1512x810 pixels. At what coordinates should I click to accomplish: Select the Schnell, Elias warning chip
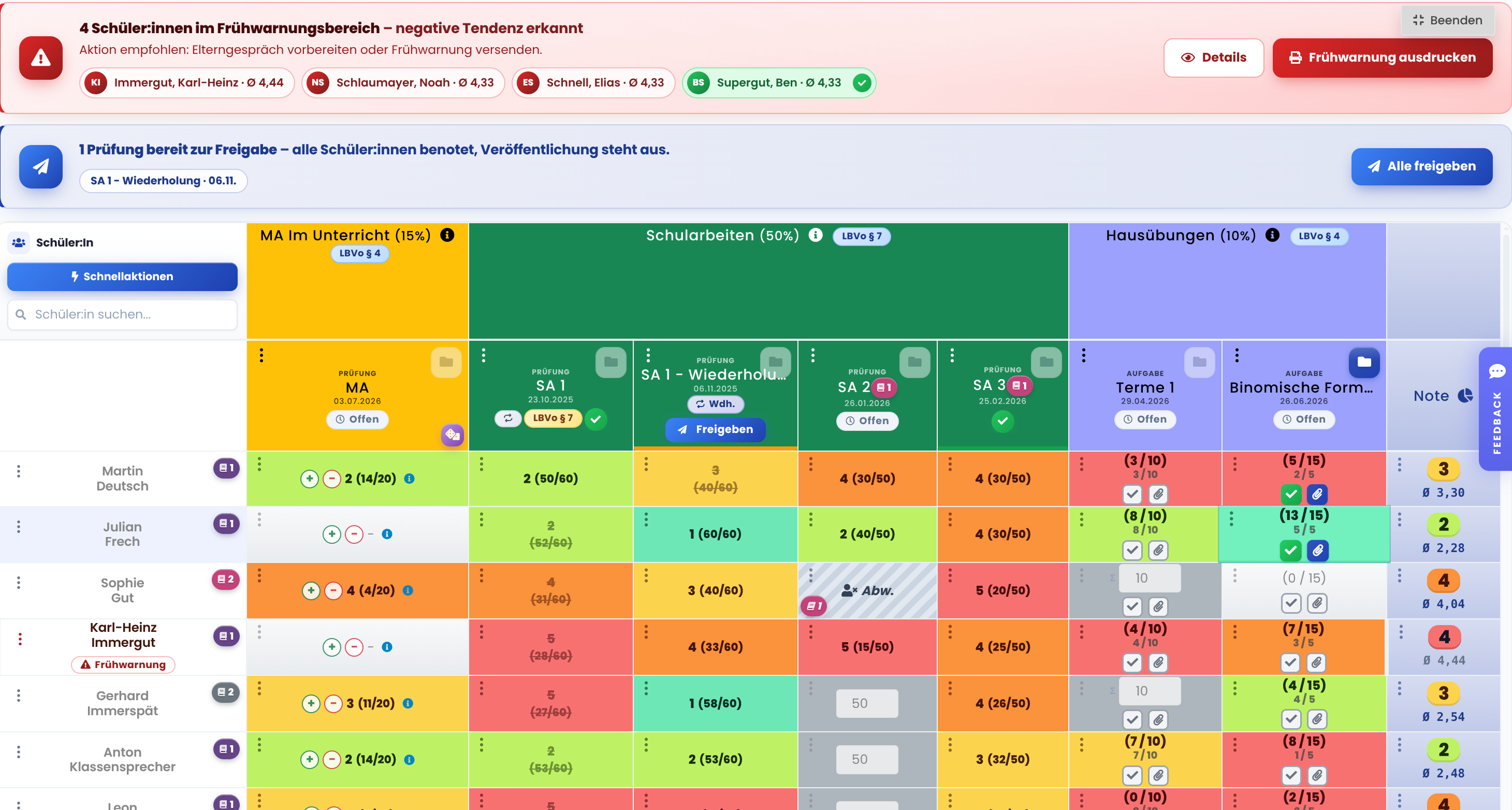click(x=593, y=83)
